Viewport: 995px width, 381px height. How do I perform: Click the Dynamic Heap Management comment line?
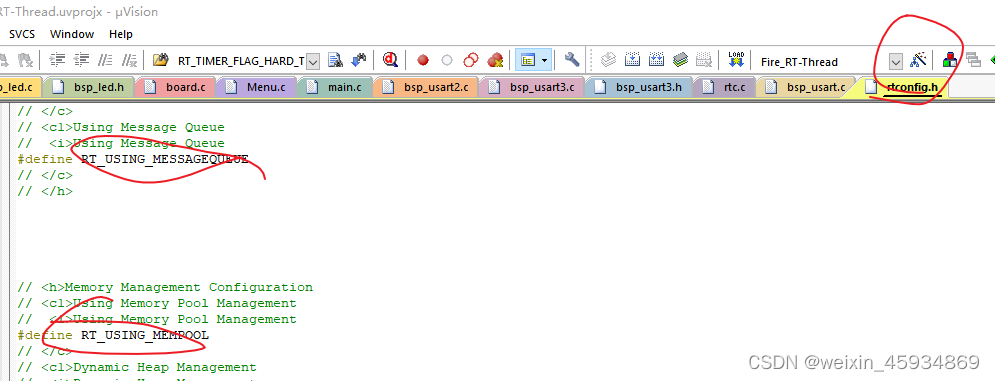pyautogui.click(x=137, y=367)
